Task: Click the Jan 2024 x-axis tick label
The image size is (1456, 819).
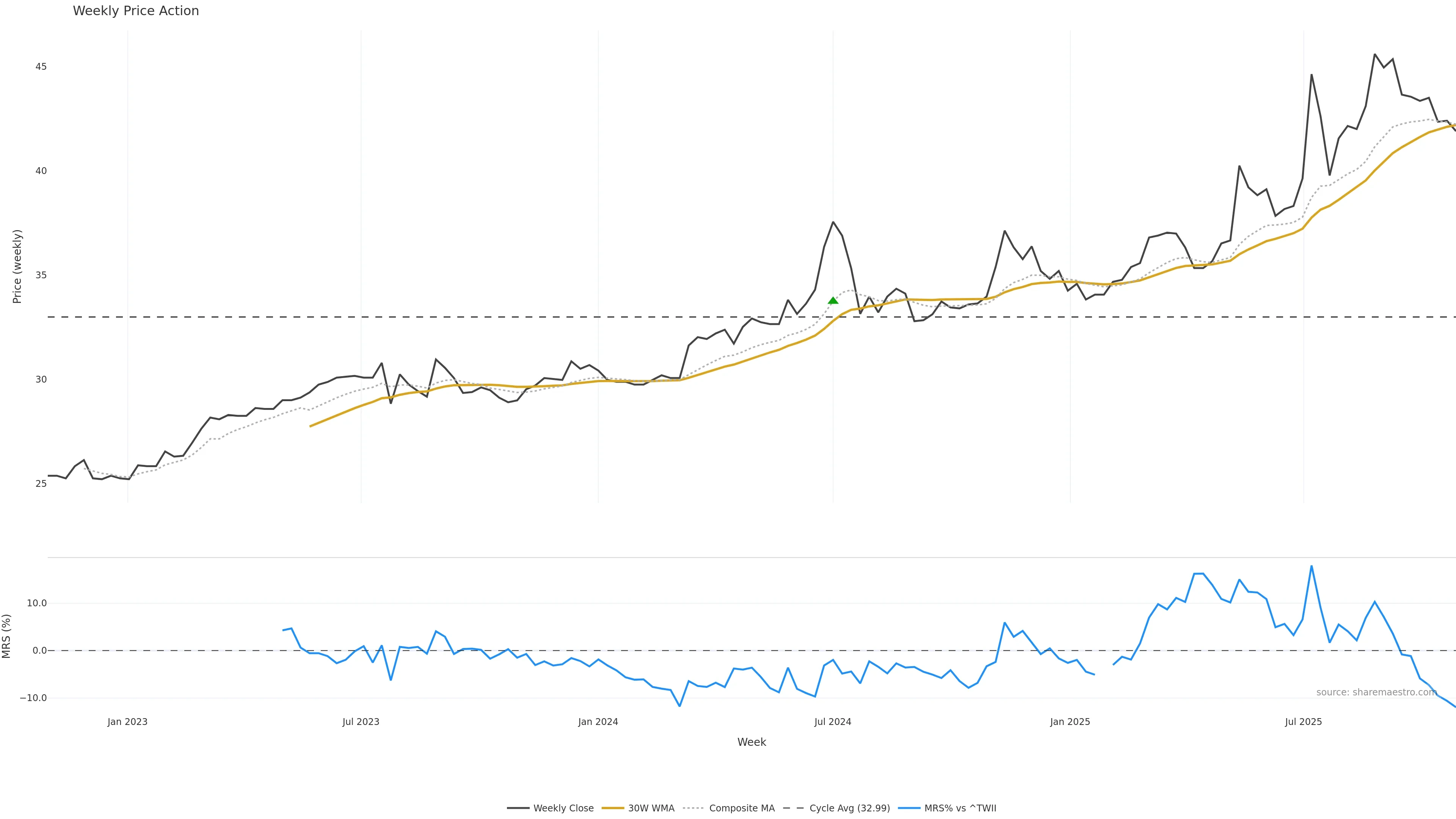Action: point(598,722)
